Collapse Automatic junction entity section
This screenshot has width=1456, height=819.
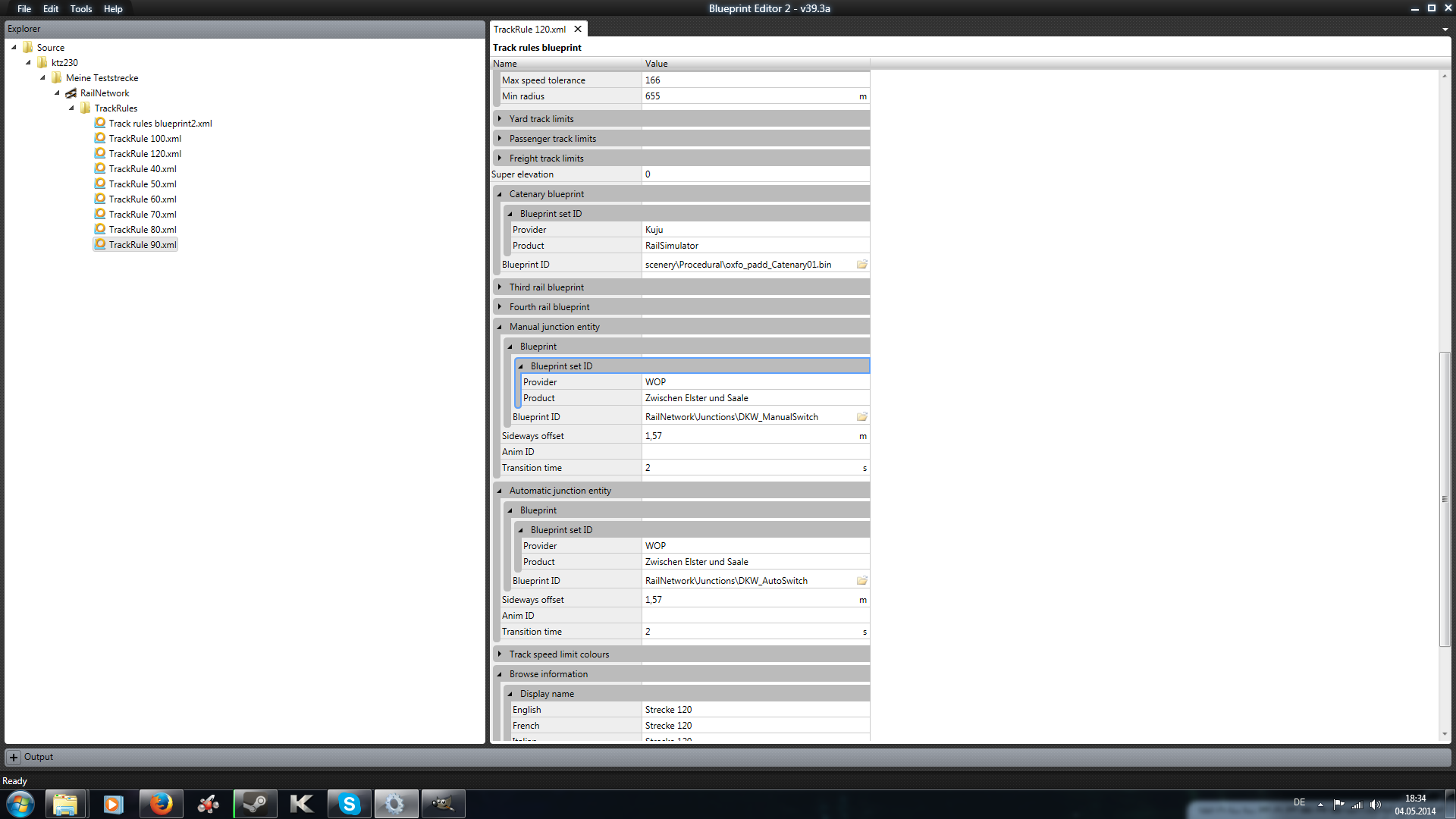500,491
